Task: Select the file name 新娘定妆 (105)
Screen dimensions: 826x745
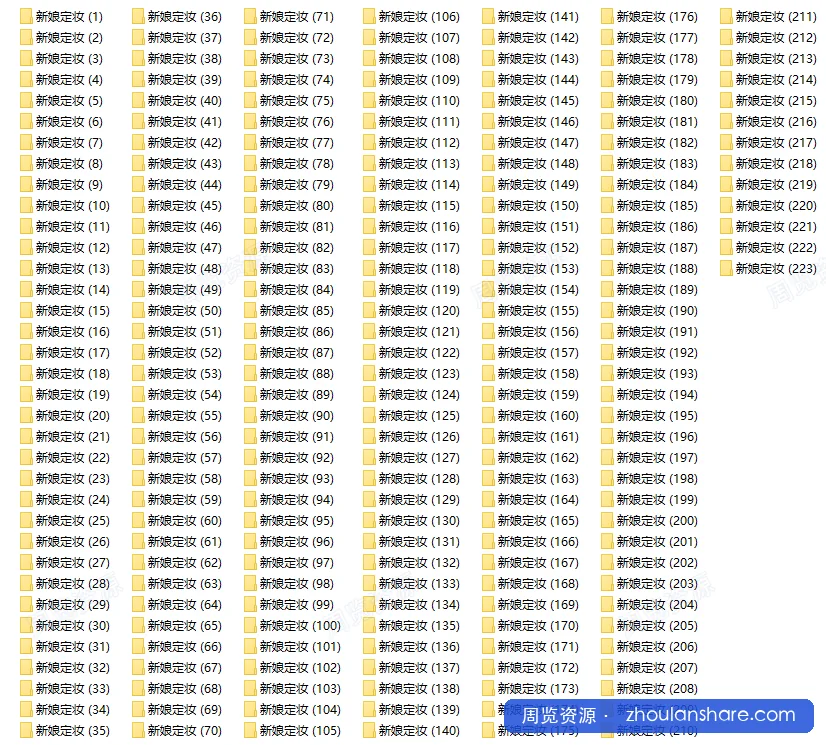Action: pyautogui.click(x=300, y=731)
